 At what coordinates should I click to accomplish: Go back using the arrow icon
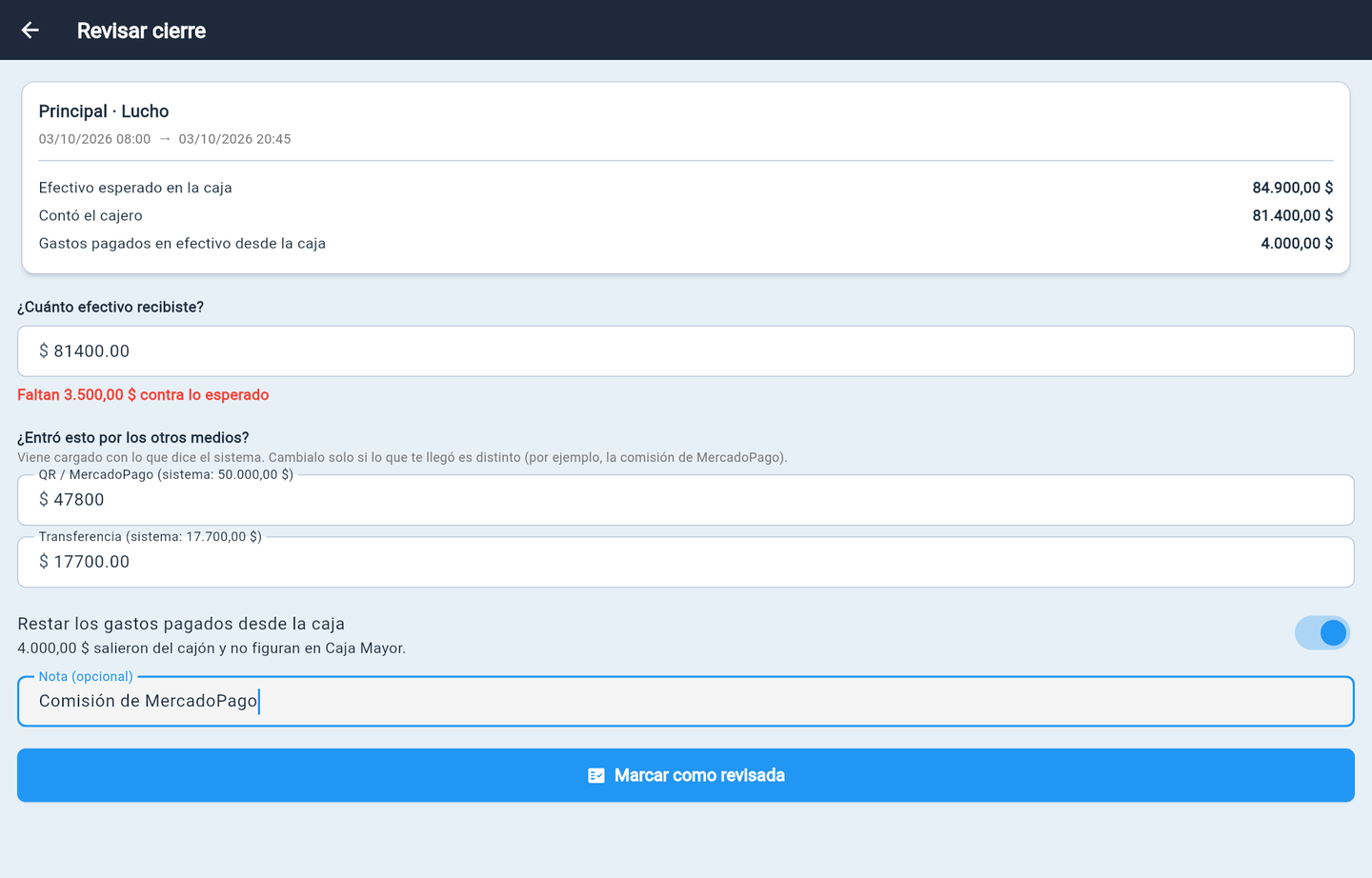coord(30,30)
